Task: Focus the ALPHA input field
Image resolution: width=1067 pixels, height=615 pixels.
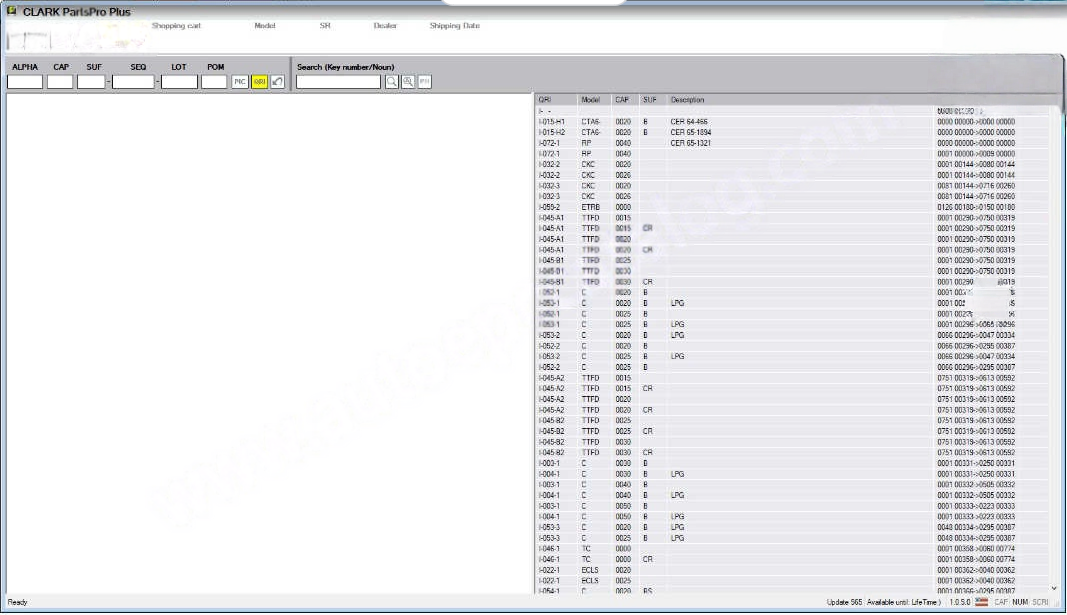Action: tap(25, 82)
